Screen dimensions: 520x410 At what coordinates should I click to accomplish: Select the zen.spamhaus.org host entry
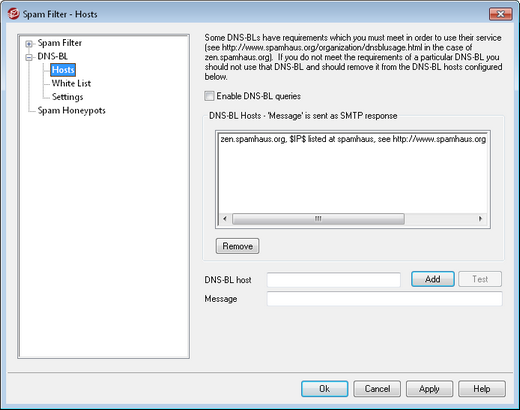(x=353, y=139)
